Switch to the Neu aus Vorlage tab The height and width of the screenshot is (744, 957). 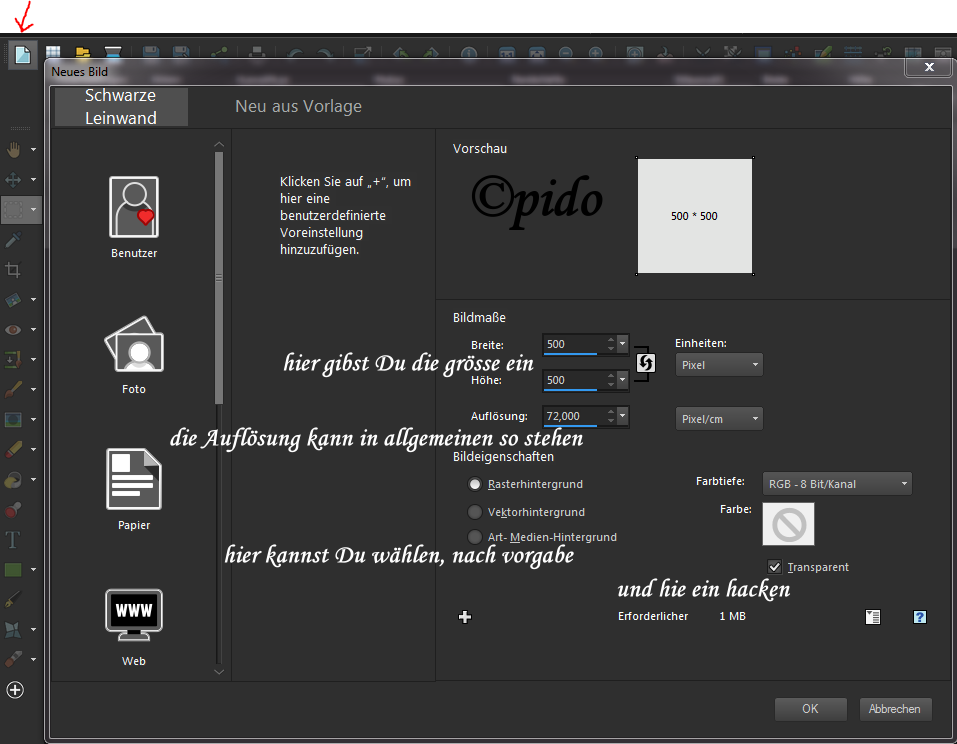point(298,106)
